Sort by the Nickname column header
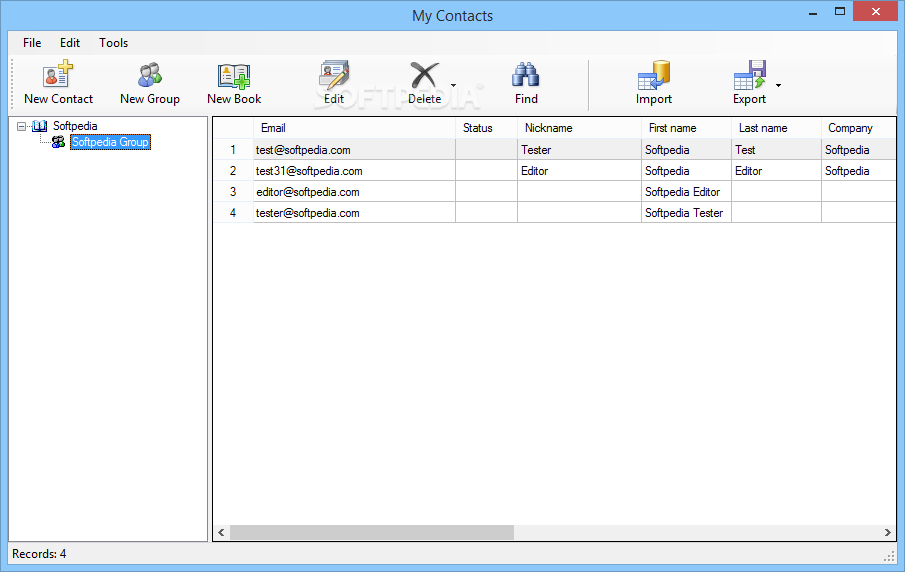Viewport: 905px width, 572px height. [579, 128]
